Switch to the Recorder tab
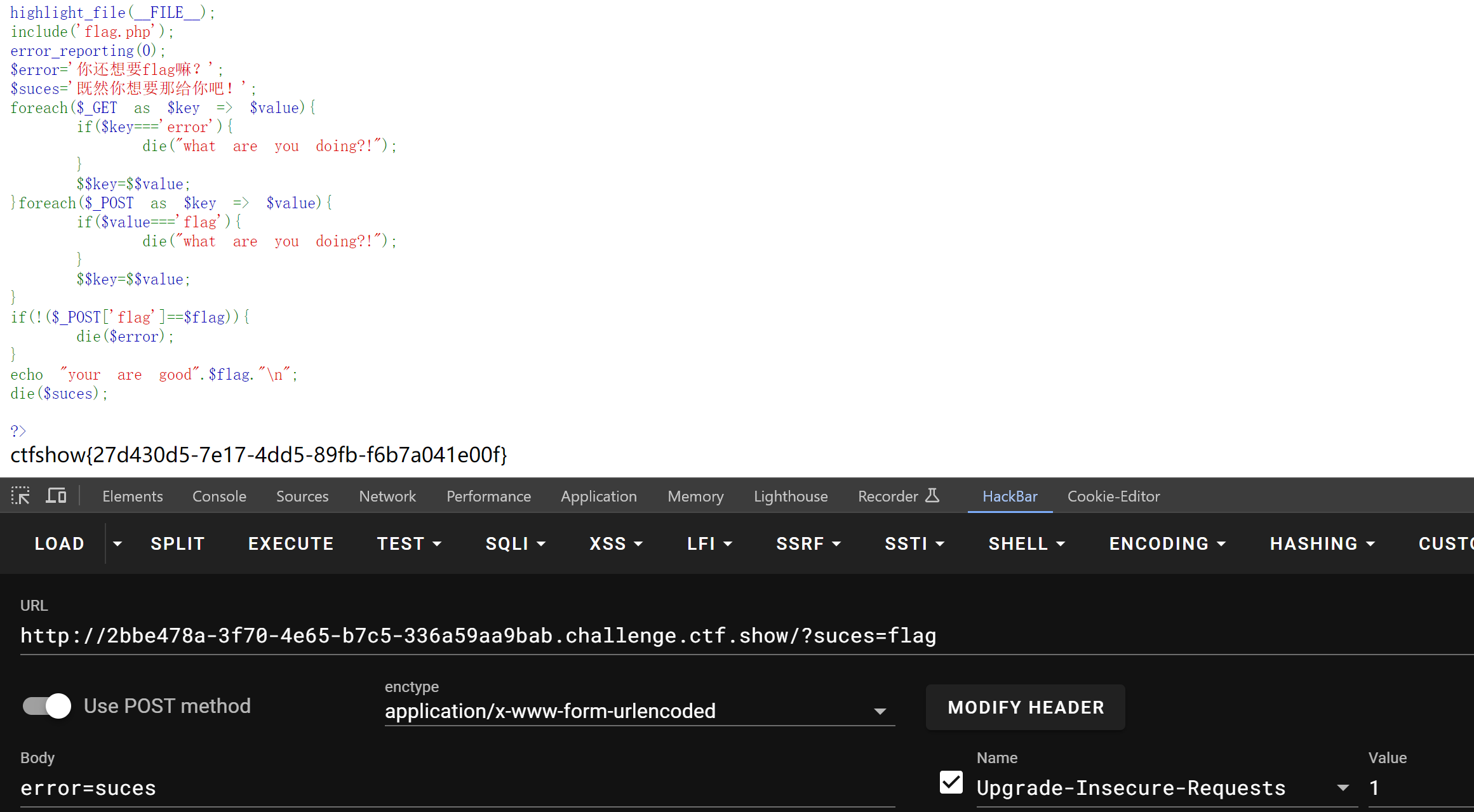The width and height of the screenshot is (1474, 812). tap(888, 496)
